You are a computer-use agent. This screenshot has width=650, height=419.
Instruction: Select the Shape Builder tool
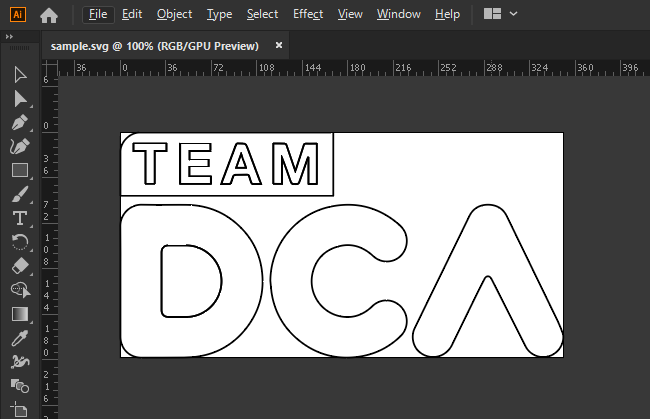20,290
